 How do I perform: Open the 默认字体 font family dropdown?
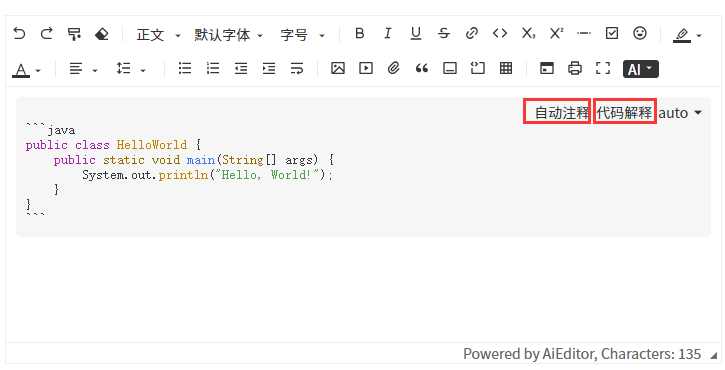click(x=228, y=35)
